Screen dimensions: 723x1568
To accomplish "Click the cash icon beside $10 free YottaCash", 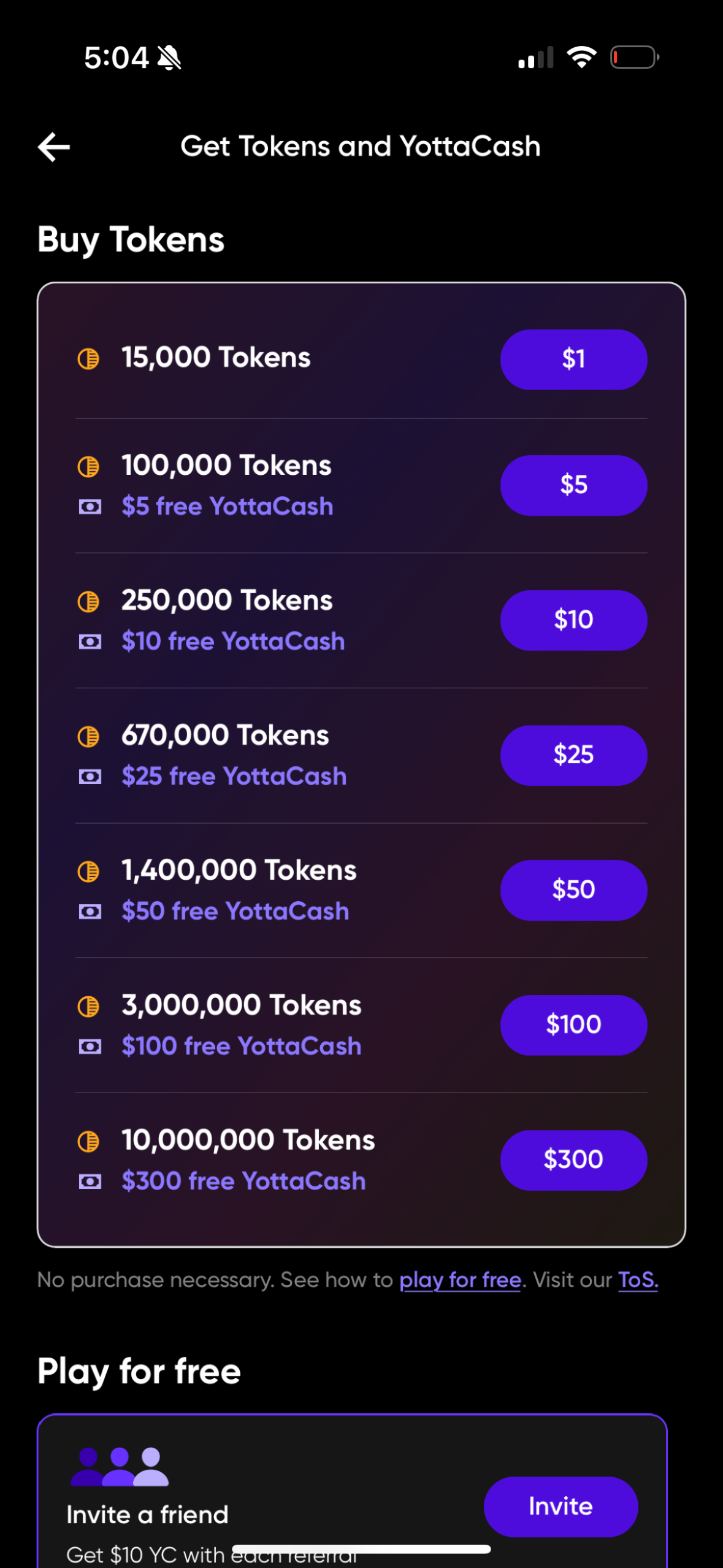I will [90, 641].
